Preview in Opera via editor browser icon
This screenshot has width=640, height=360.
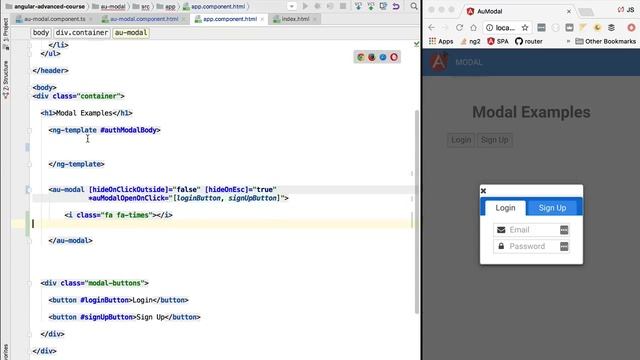tap(394, 57)
